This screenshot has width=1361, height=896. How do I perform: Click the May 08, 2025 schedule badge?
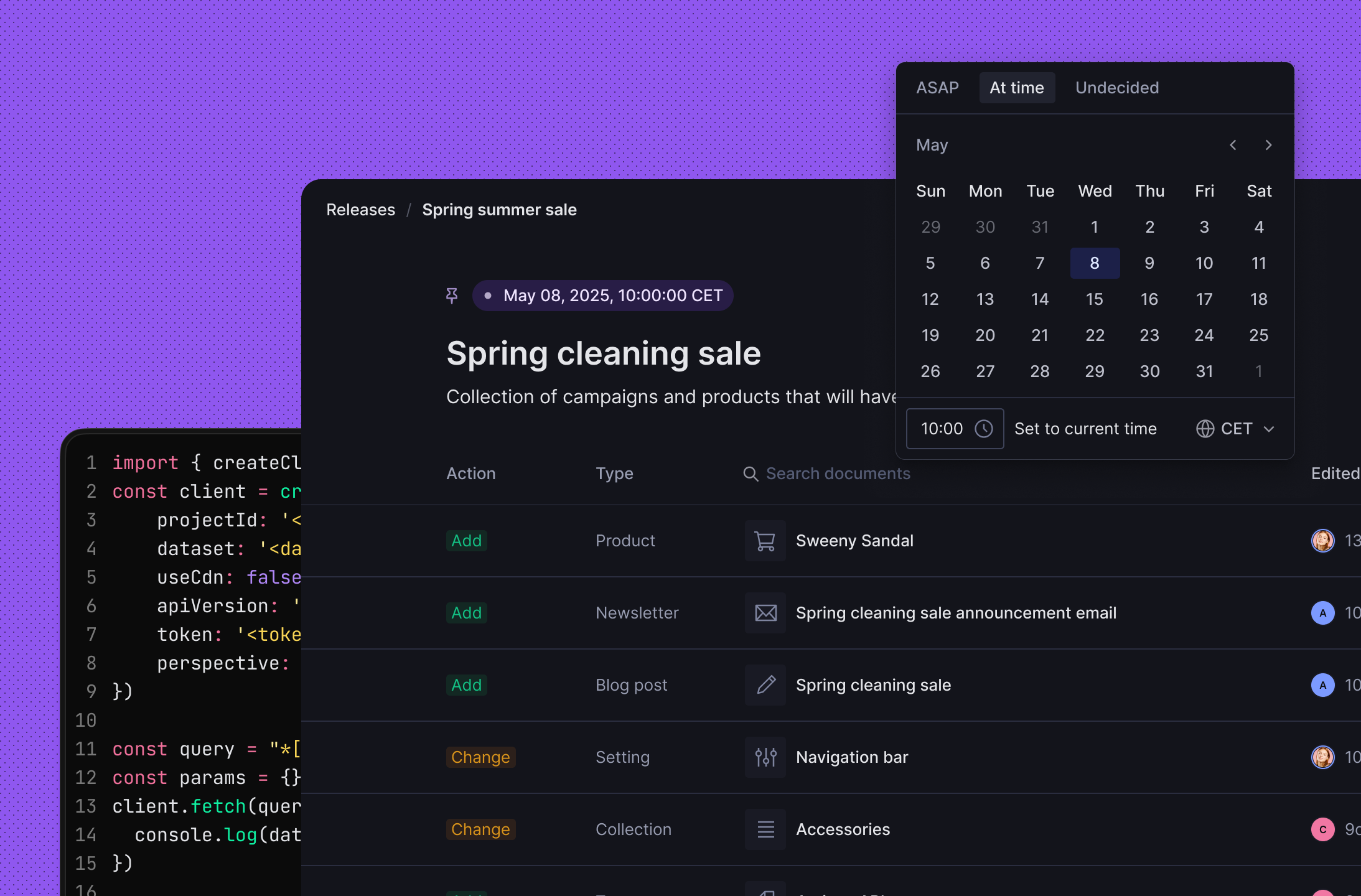click(602, 296)
